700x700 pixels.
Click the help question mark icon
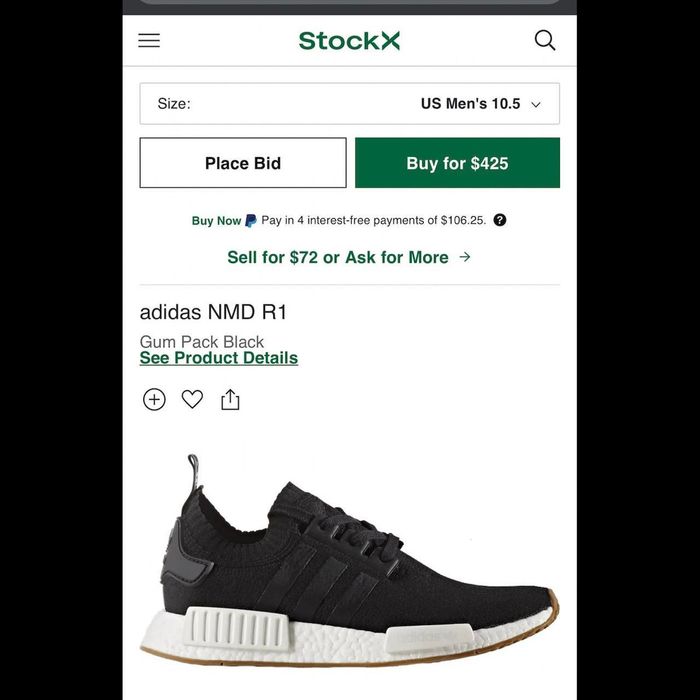pos(500,220)
